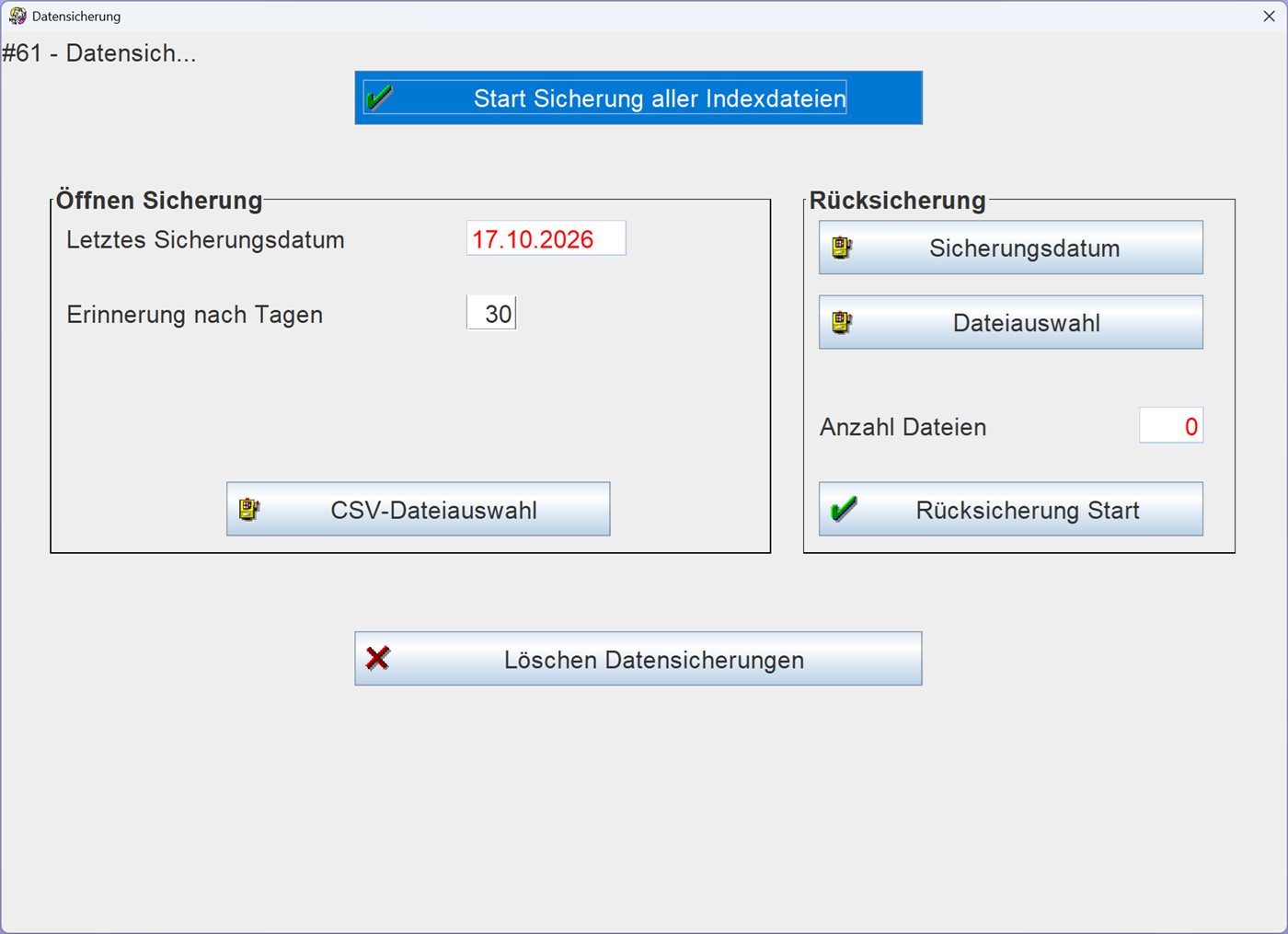This screenshot has height=934, width=1288.
Task: Löschen Datensicherungen button
Action: tap(638, 659)
